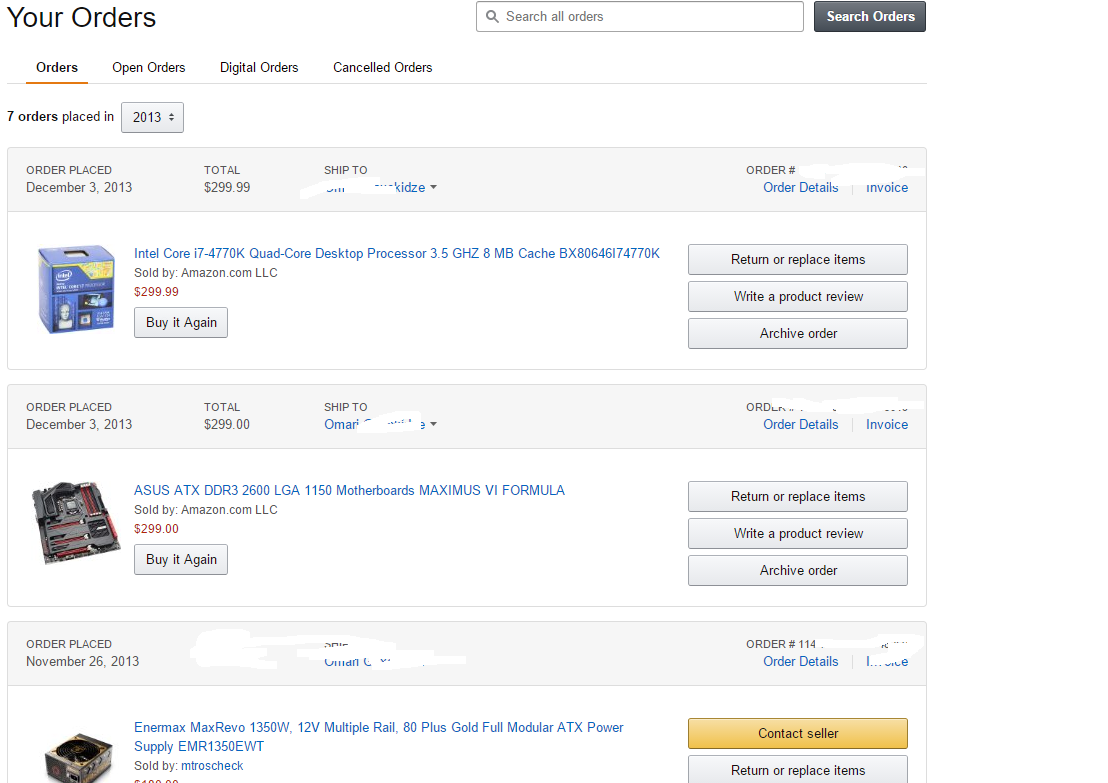Return or replace the ASUS motherboard
This screenshot has height=783, width=1108.
[797, 496]
